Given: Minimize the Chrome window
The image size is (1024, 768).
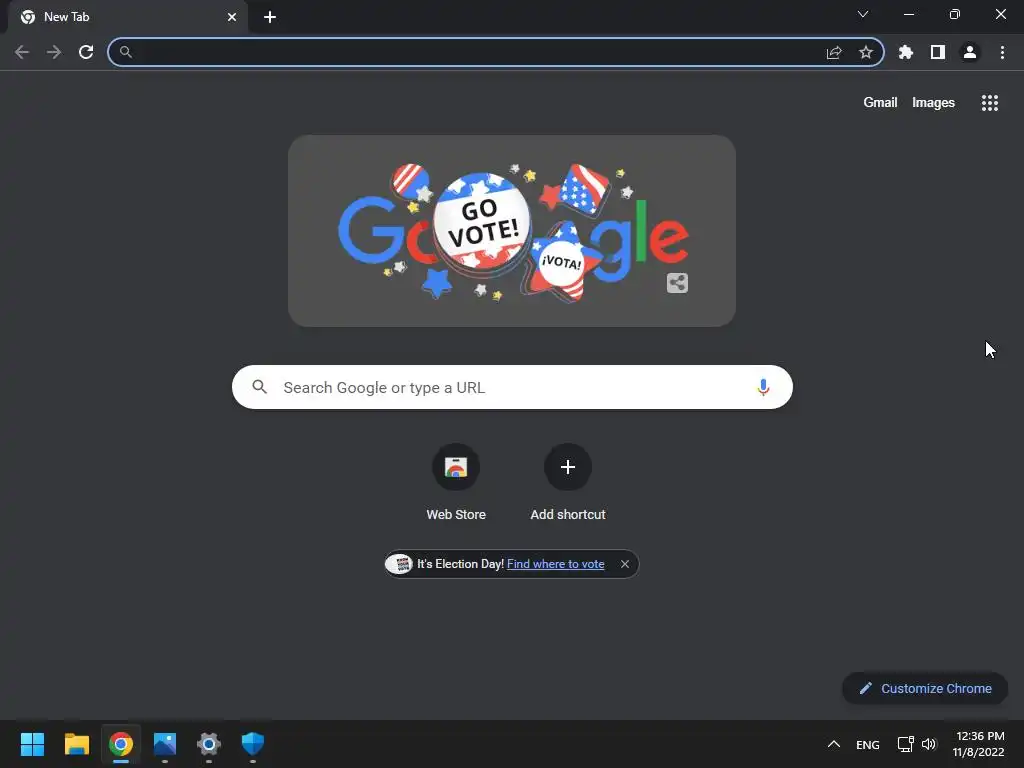Looking at the screenshot, I should pos(909,14).
